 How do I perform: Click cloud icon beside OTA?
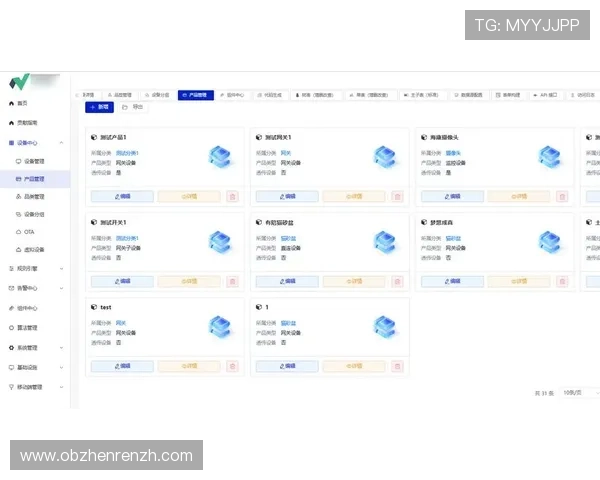(18, 232)
